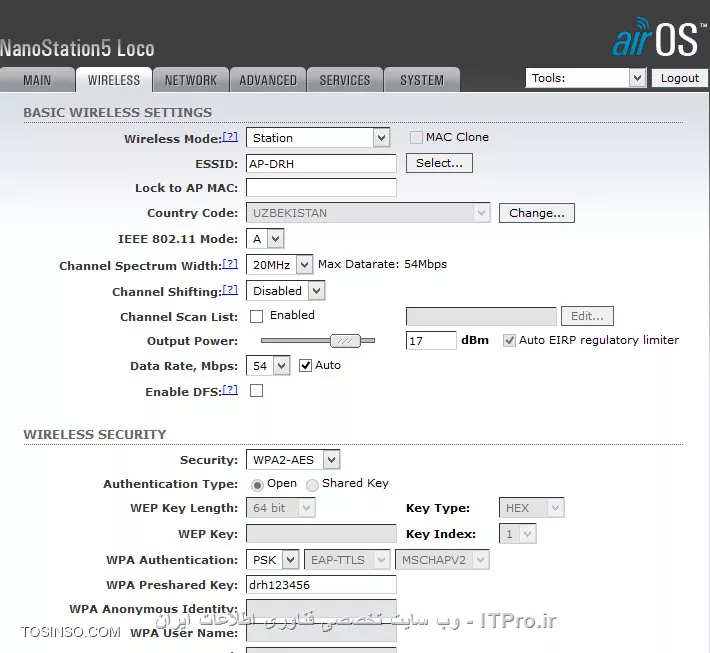710x653 pixels.
Task: Open the Country Code dropdown showing UZBEKISTAN
Action: tap(368, 213)
